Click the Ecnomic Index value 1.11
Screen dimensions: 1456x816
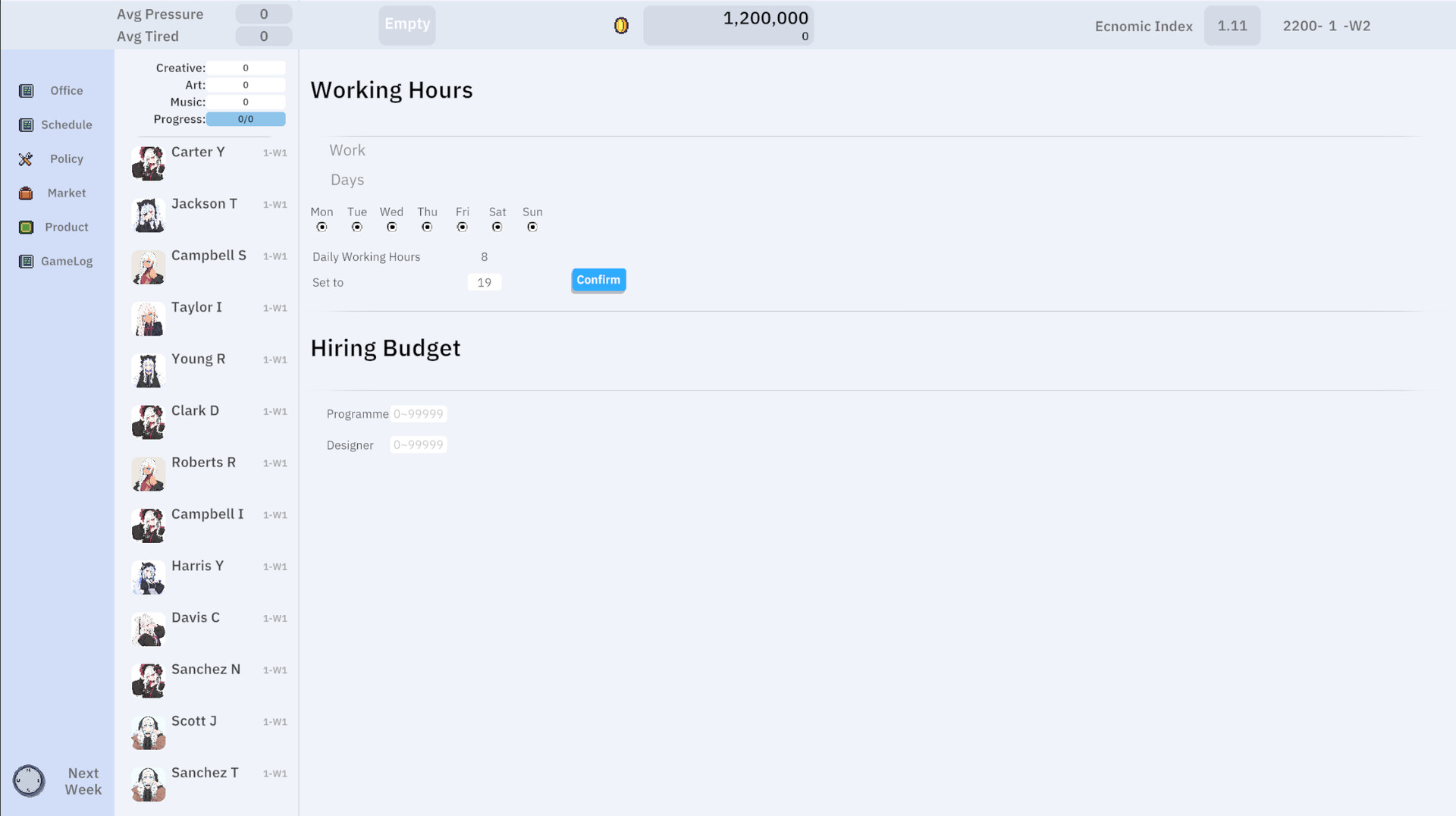coord(1232,26)
